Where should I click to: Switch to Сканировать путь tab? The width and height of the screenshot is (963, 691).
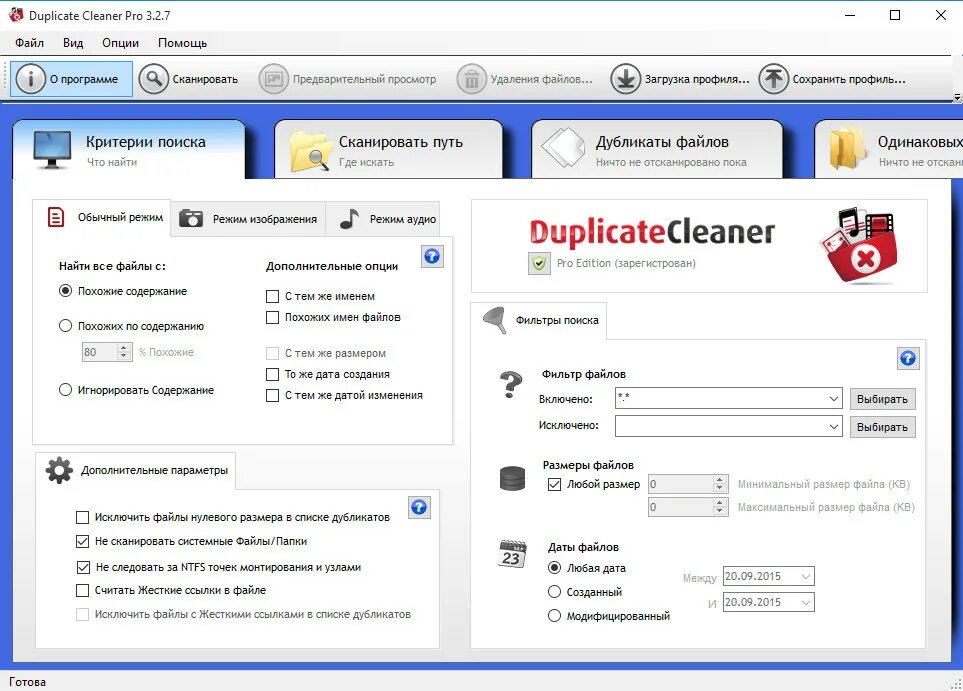coord(389,149)
